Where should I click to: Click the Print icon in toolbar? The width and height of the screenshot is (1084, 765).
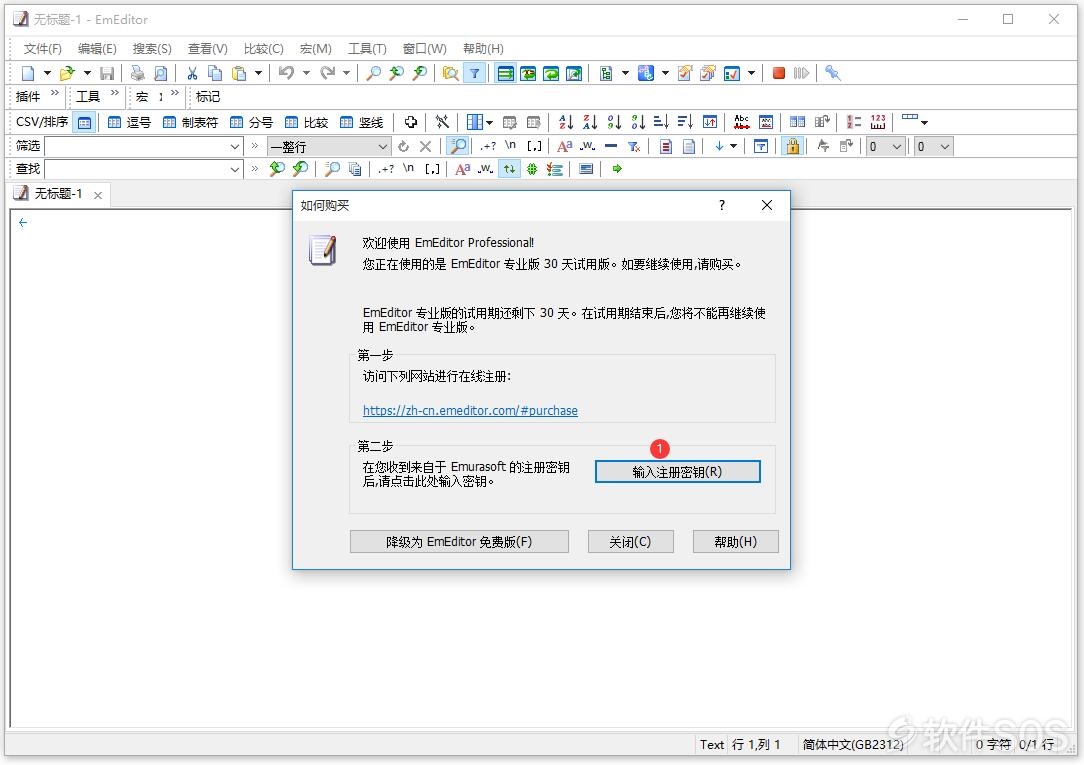click(x=138, y=73)
